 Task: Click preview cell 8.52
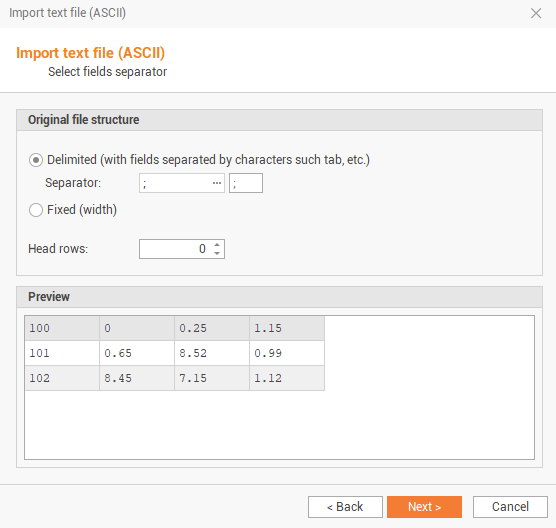pos(212,353)
